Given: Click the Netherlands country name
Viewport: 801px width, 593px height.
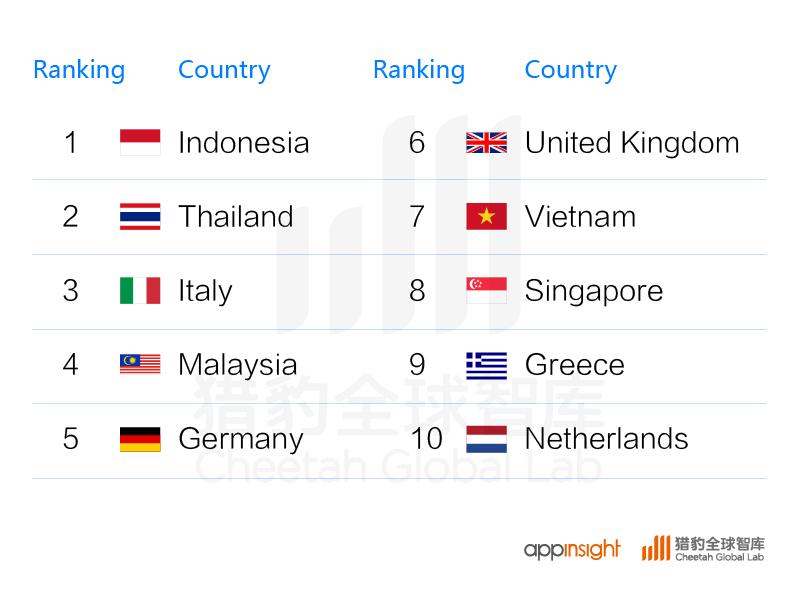Looking at the screenshot, I should click(606, 439).
